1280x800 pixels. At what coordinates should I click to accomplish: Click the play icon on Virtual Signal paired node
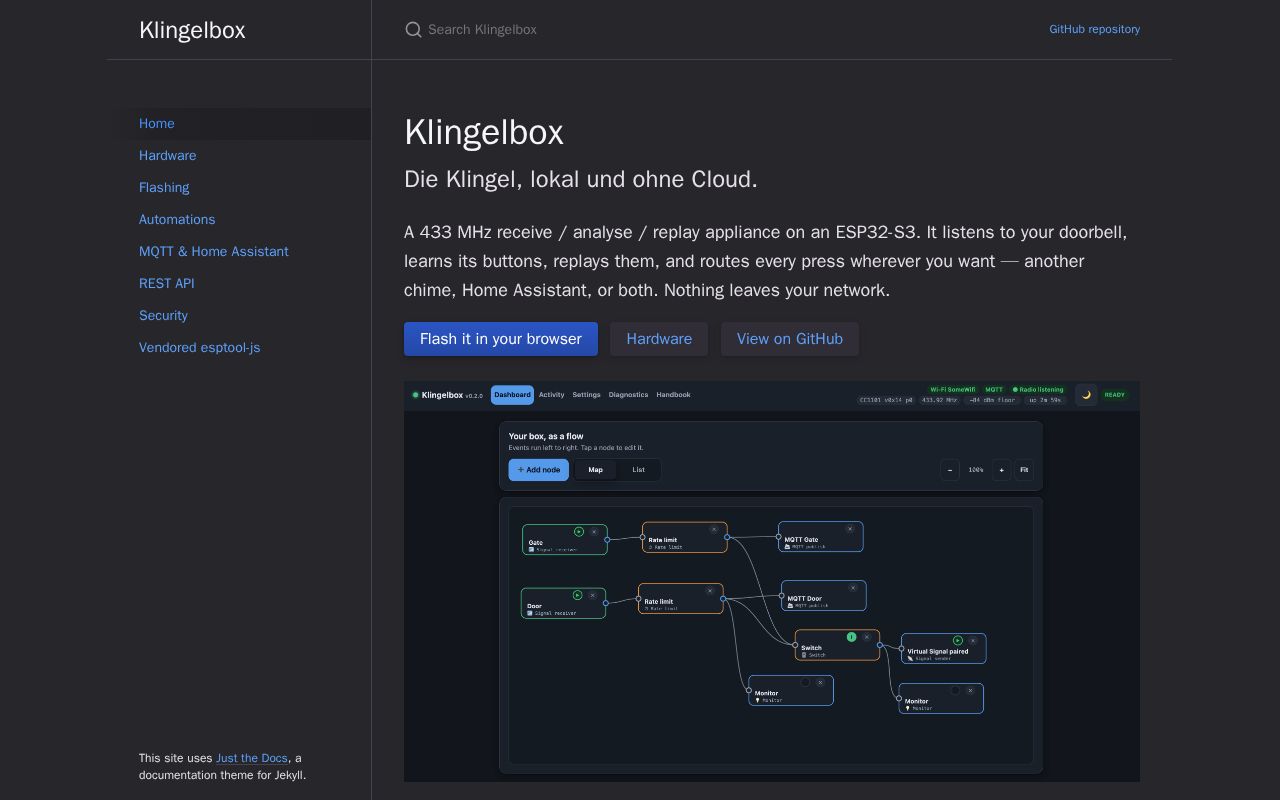click(x=958, y=641)
